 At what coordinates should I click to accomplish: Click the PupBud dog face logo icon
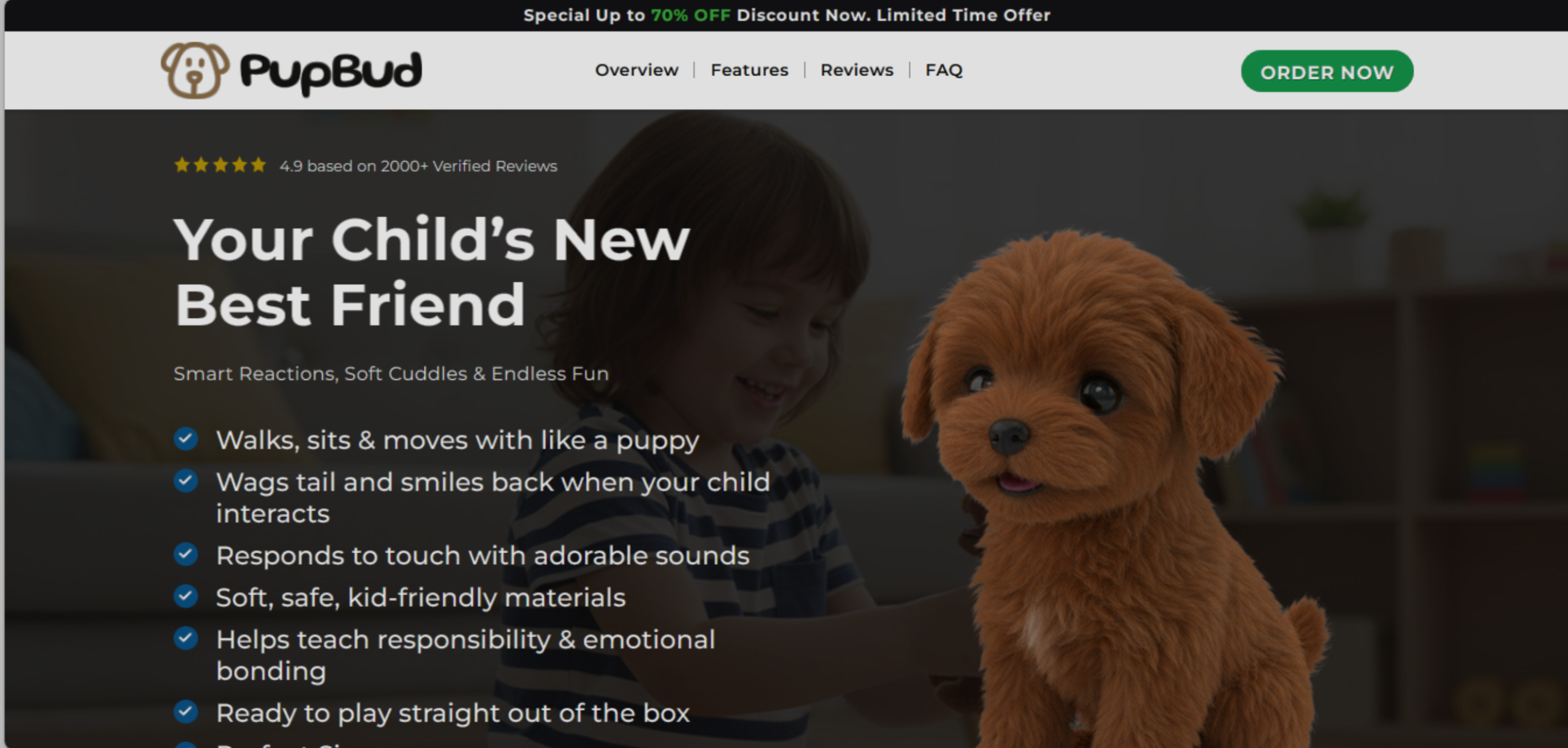pyautogui.click(x=195, y=70)
